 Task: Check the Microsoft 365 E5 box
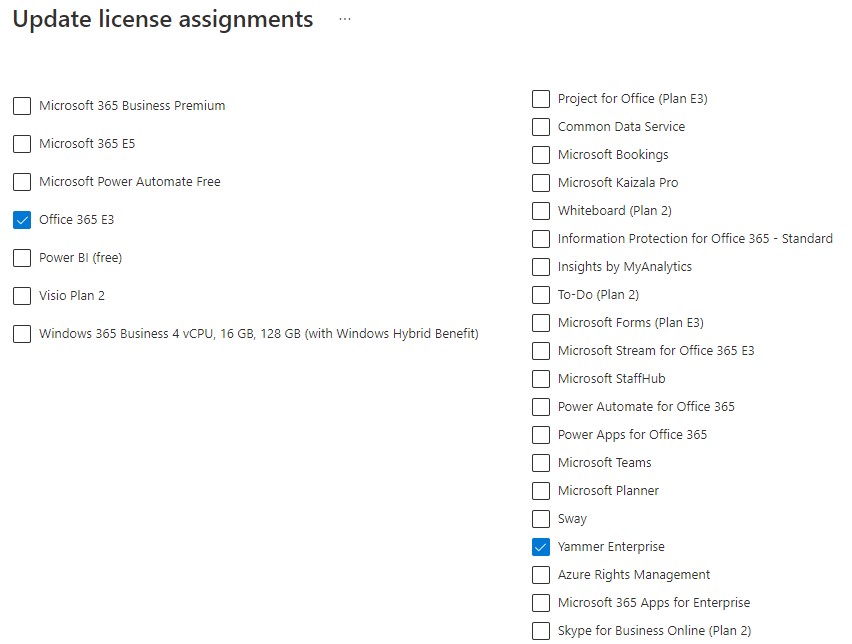pos(21,143)
